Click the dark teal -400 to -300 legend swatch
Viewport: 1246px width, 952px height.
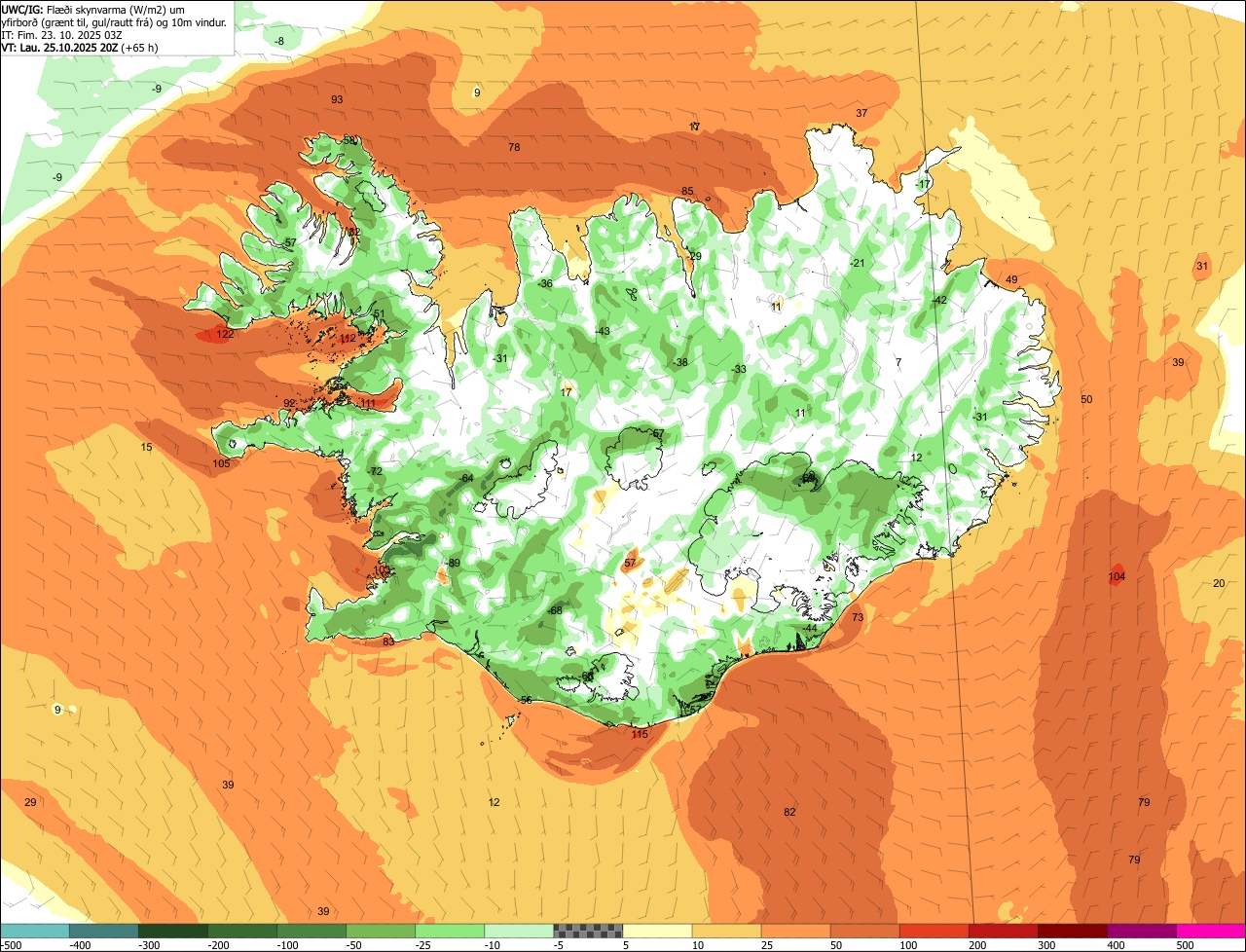[104, 931]
